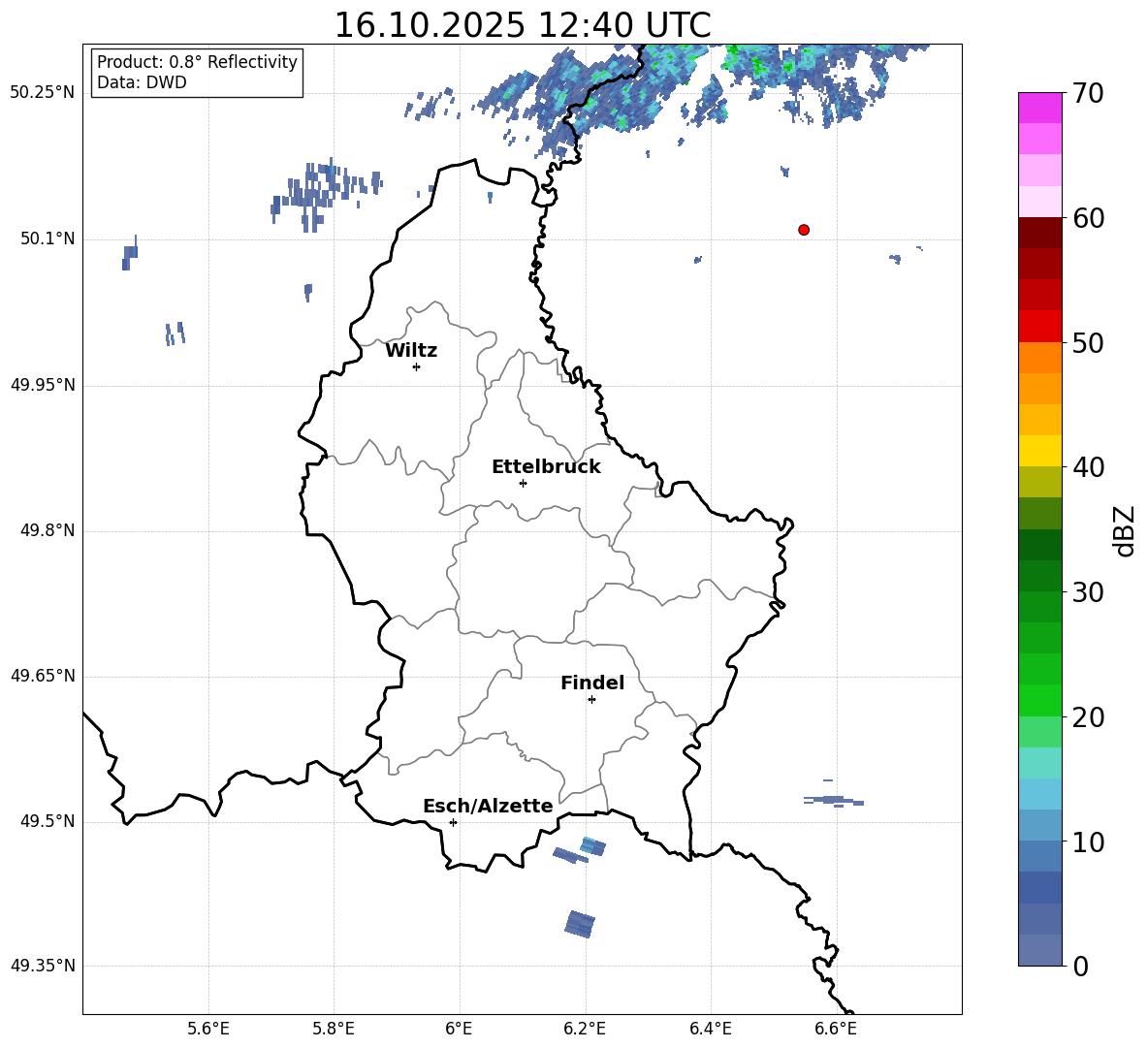Viewport: 1148px width, 1048px height.
Task: Click the 16.10.2025 12:40 UTC title
Action: [522, 25]
